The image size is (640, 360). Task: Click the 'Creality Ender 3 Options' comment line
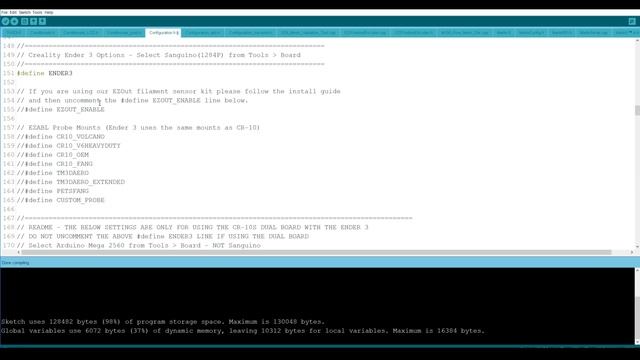tap(159, 55)
